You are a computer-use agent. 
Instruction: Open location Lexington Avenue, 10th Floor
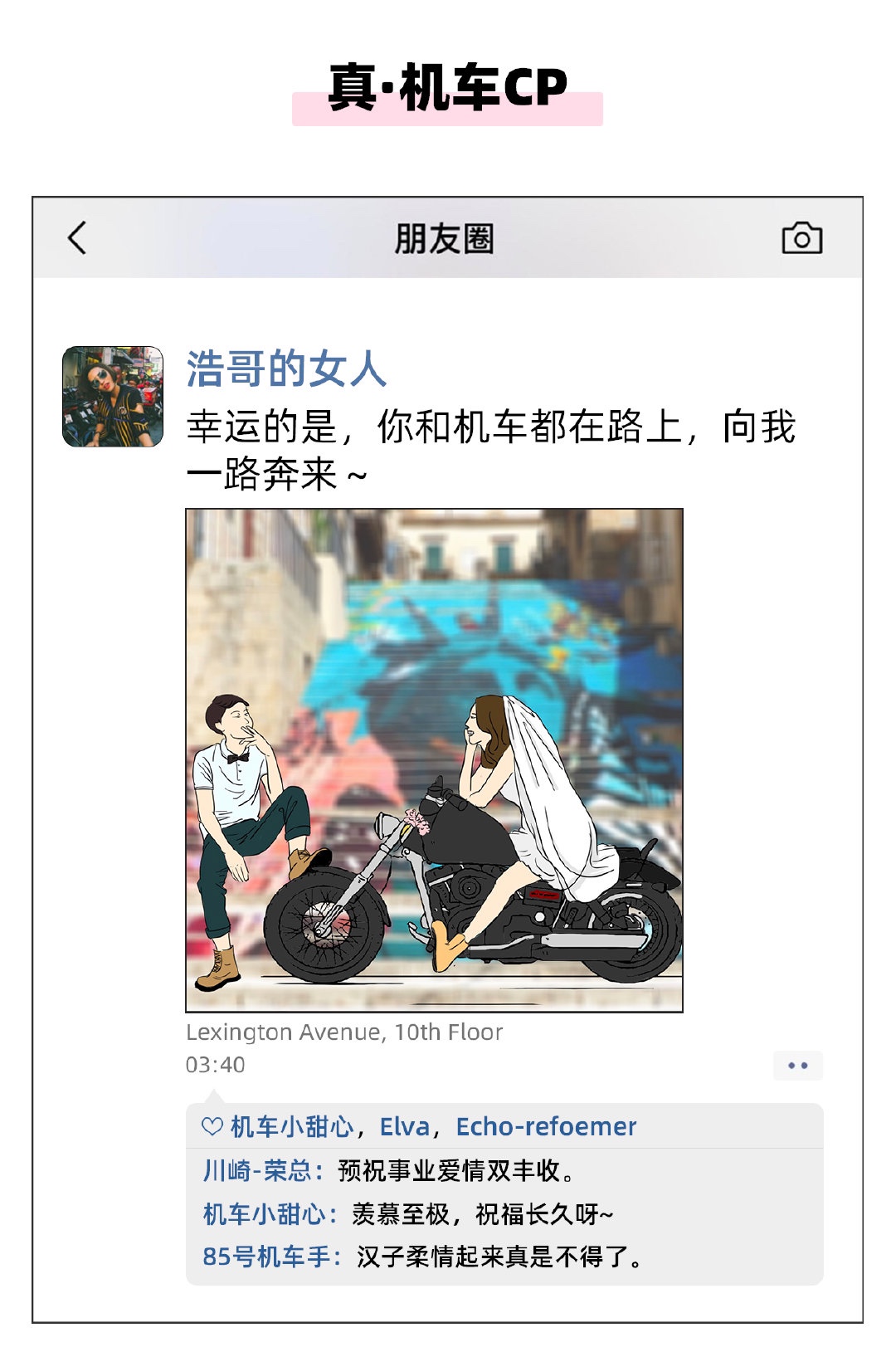(344, 1032)
